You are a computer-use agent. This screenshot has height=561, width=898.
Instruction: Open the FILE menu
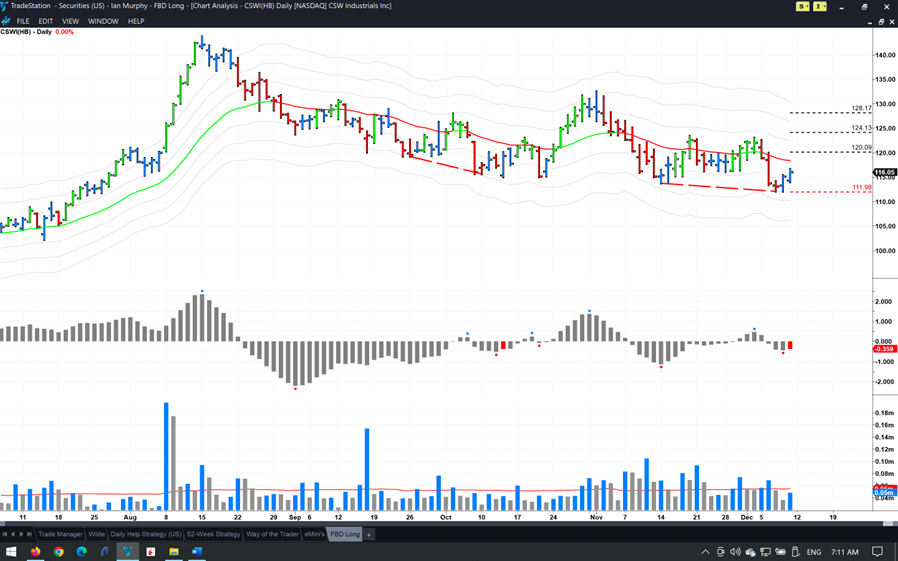23,21
